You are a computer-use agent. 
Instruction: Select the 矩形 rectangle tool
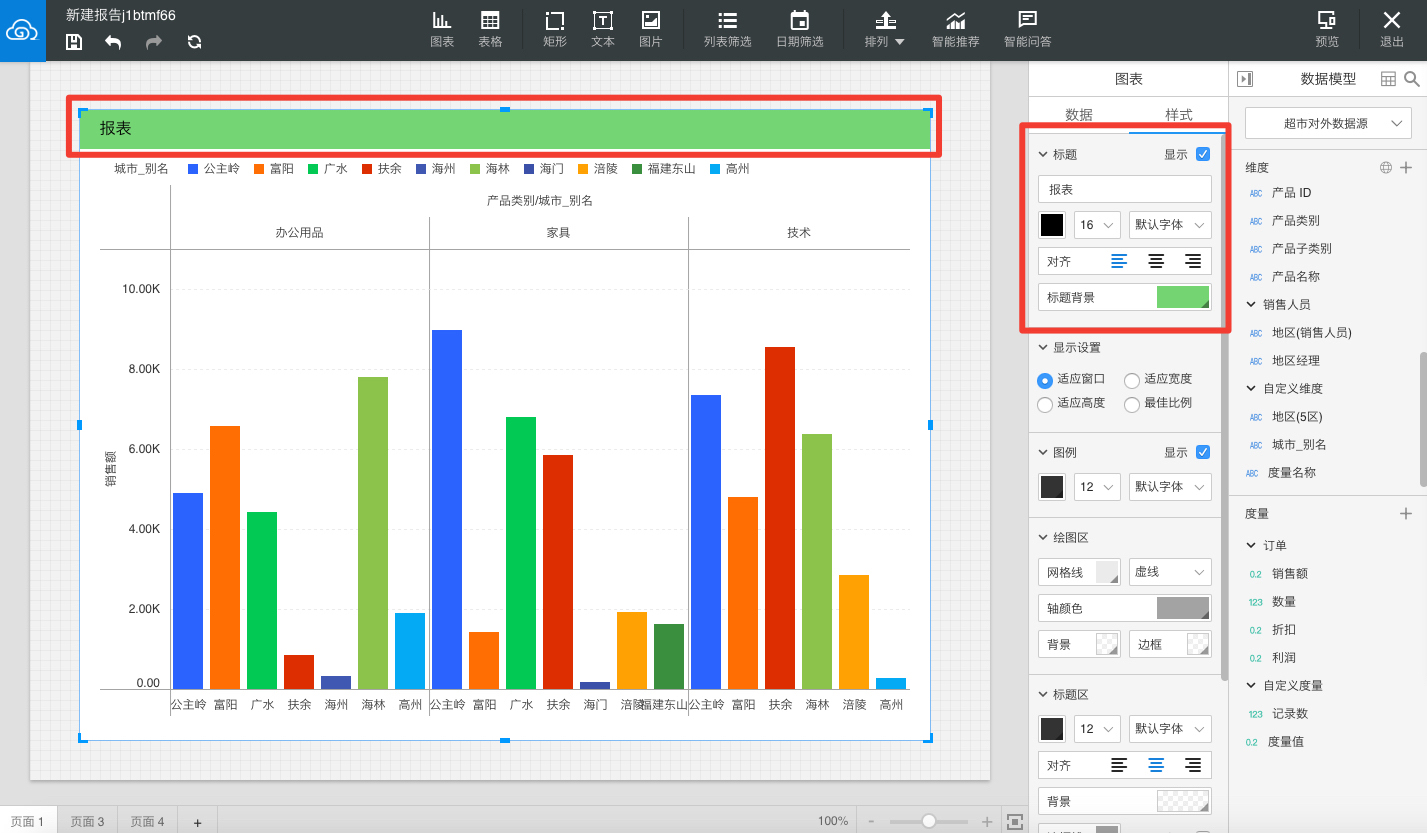555,30
